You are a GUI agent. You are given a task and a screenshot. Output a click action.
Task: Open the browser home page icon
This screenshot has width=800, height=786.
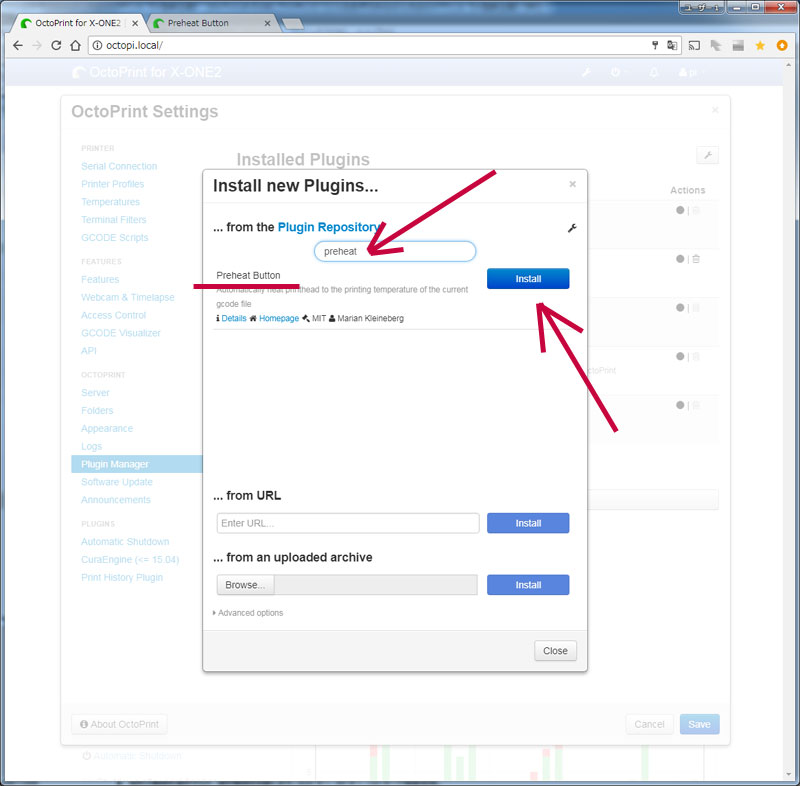click(x=76, y=45)
